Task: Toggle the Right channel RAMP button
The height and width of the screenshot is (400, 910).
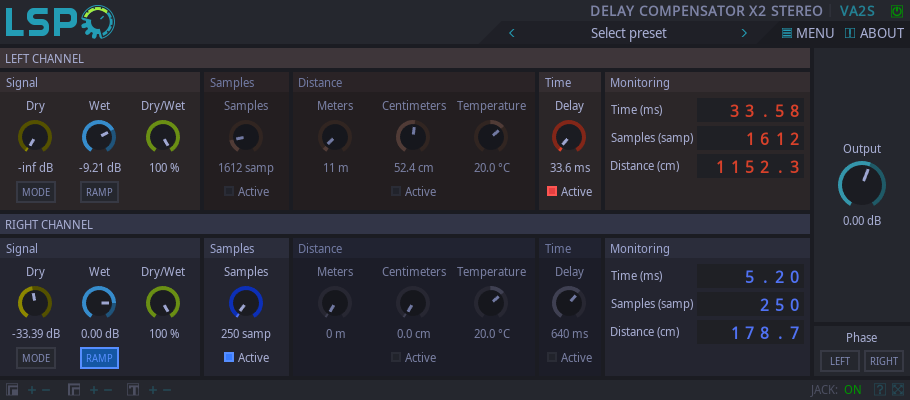Action: 99,358
